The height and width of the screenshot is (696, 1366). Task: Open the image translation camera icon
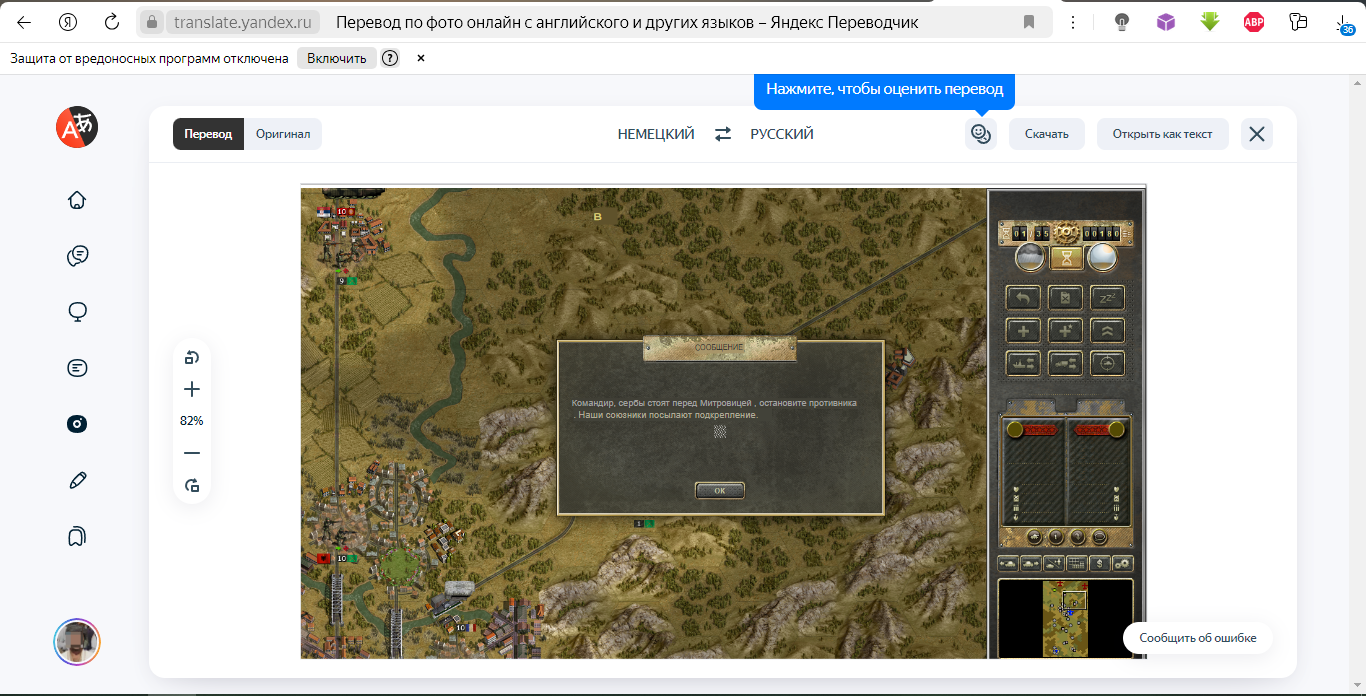tap(77, 424)
